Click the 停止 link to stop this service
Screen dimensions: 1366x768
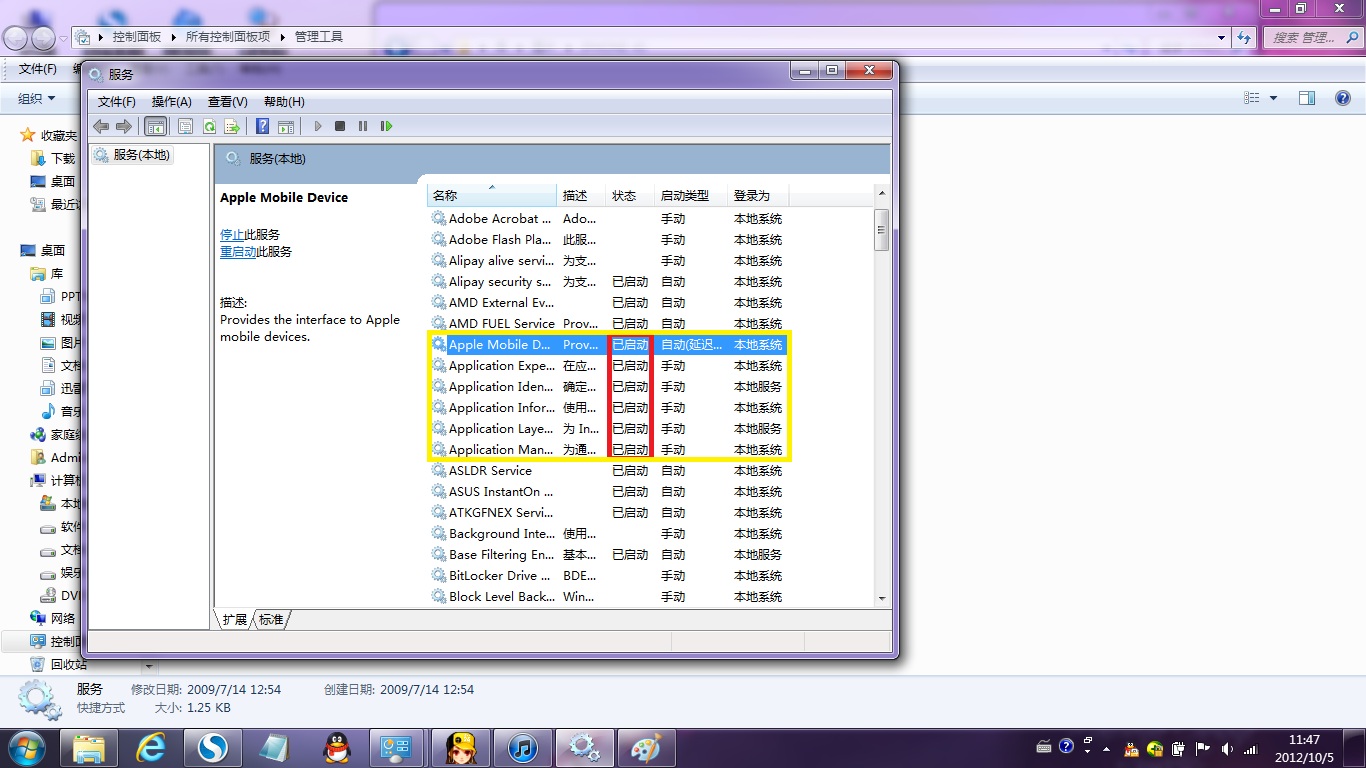coord(232,235)
